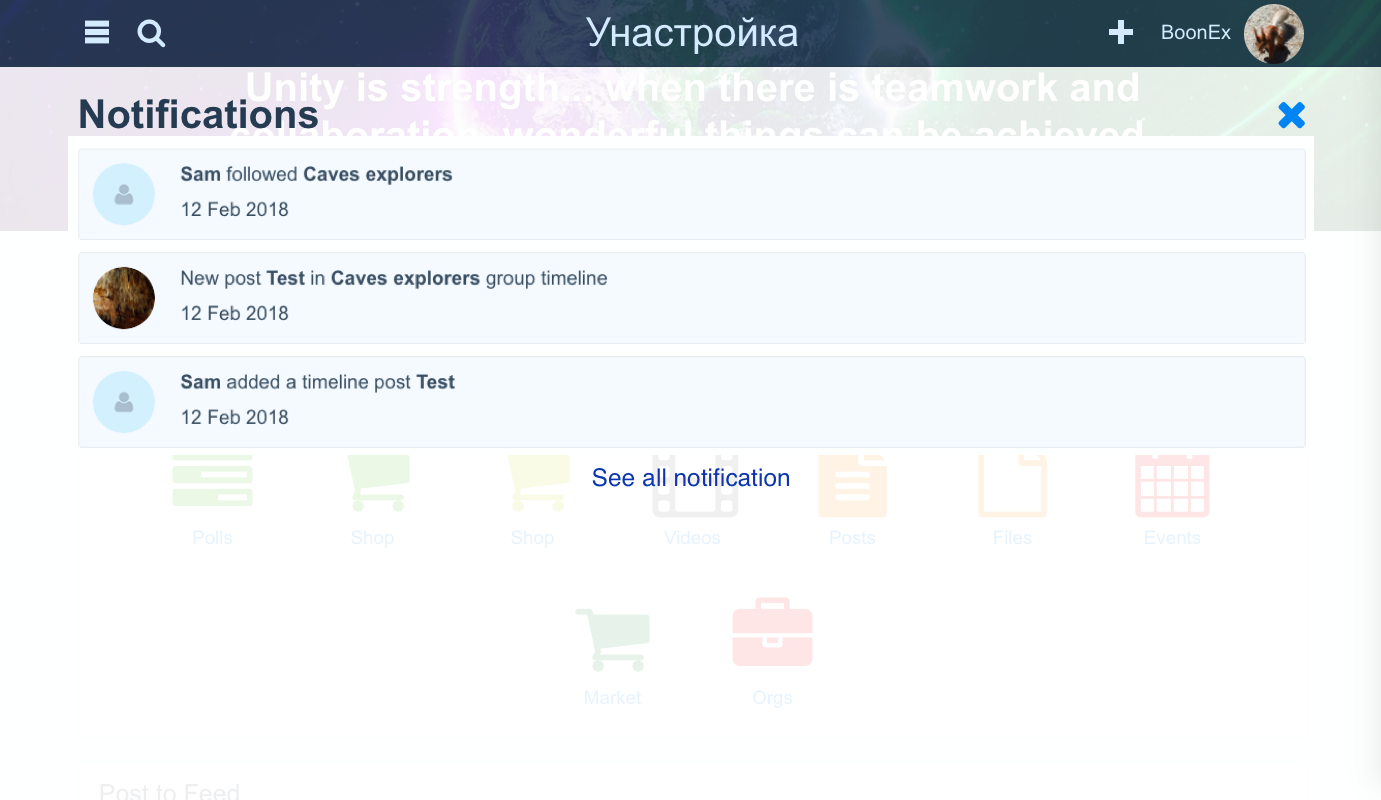This screenshot has width=1381, height=800.
Task: Click the Videos module icon
Action: click(692, 485)
